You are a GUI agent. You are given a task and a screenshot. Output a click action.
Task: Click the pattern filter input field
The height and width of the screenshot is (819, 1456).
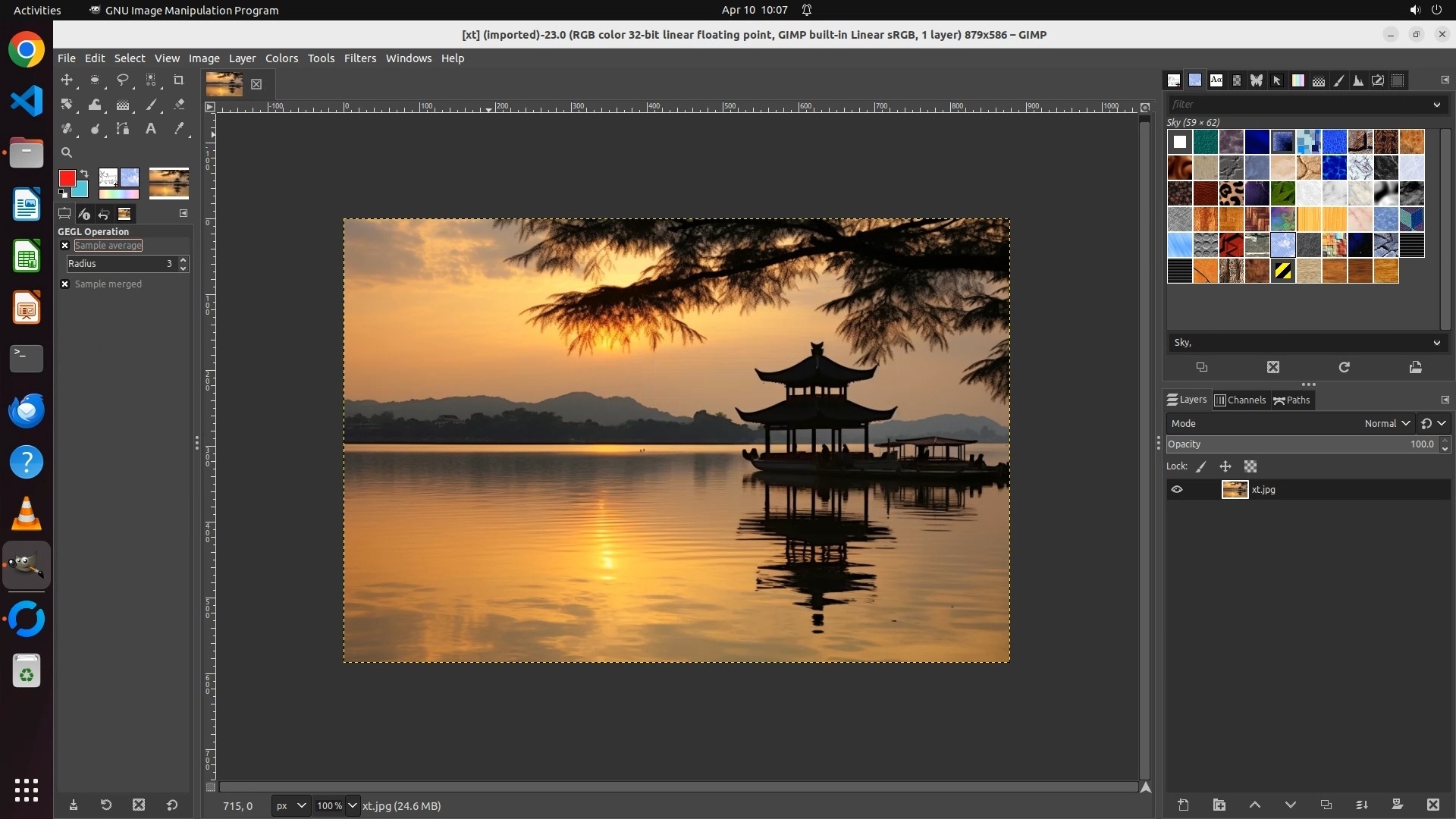(x=1297, y=105)
